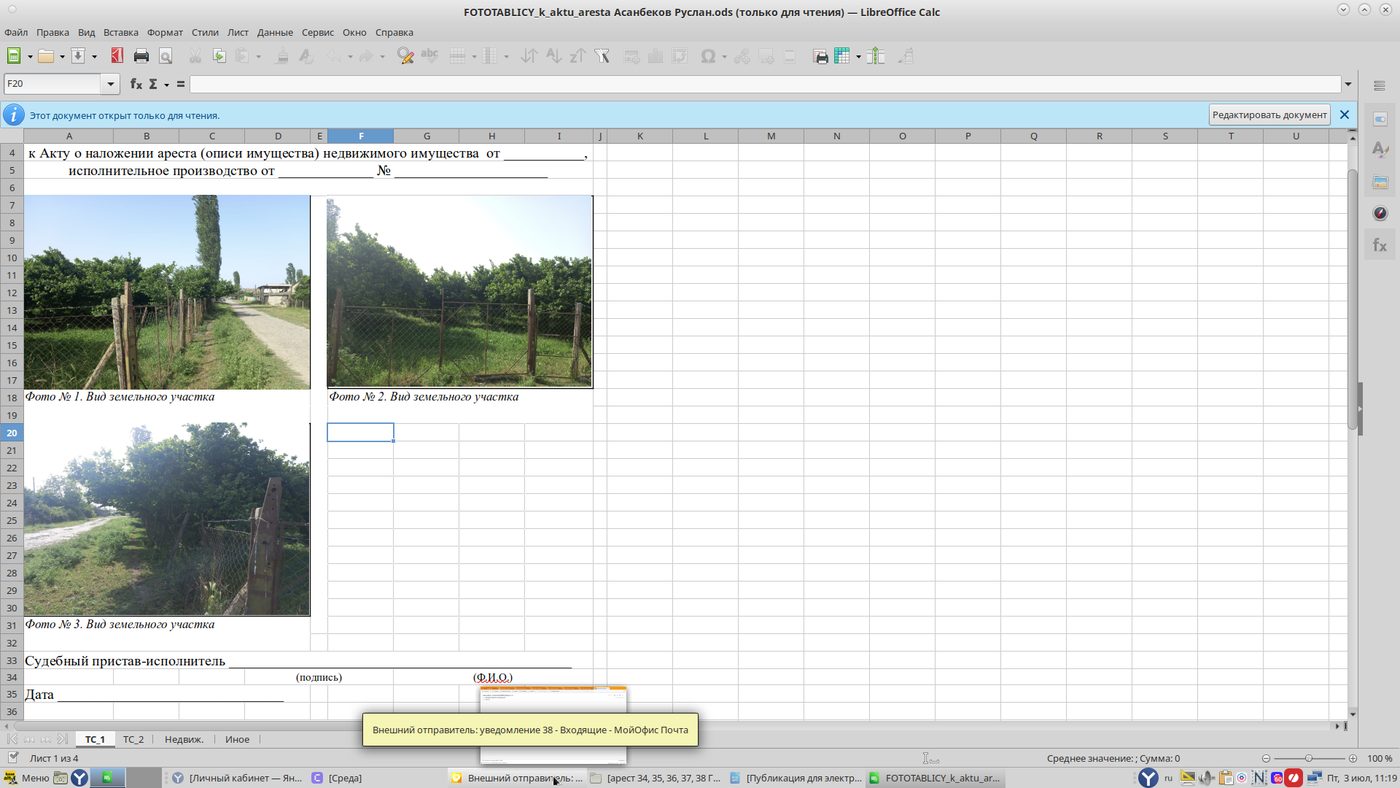The width and height of the screenshot is (1400, 788).
Task: Expand the formula bar with the arrow
Action: coord(1348,84)
